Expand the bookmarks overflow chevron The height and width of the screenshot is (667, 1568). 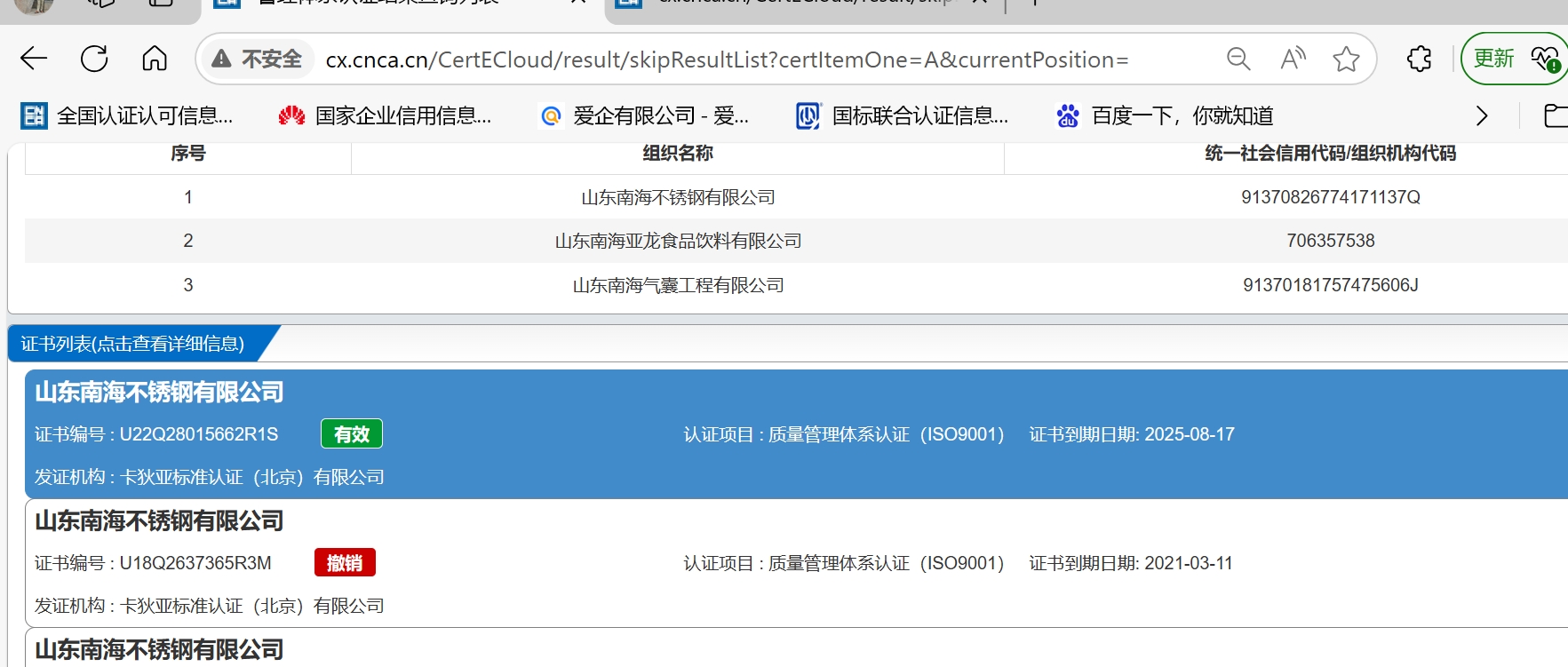(1481, 115)
